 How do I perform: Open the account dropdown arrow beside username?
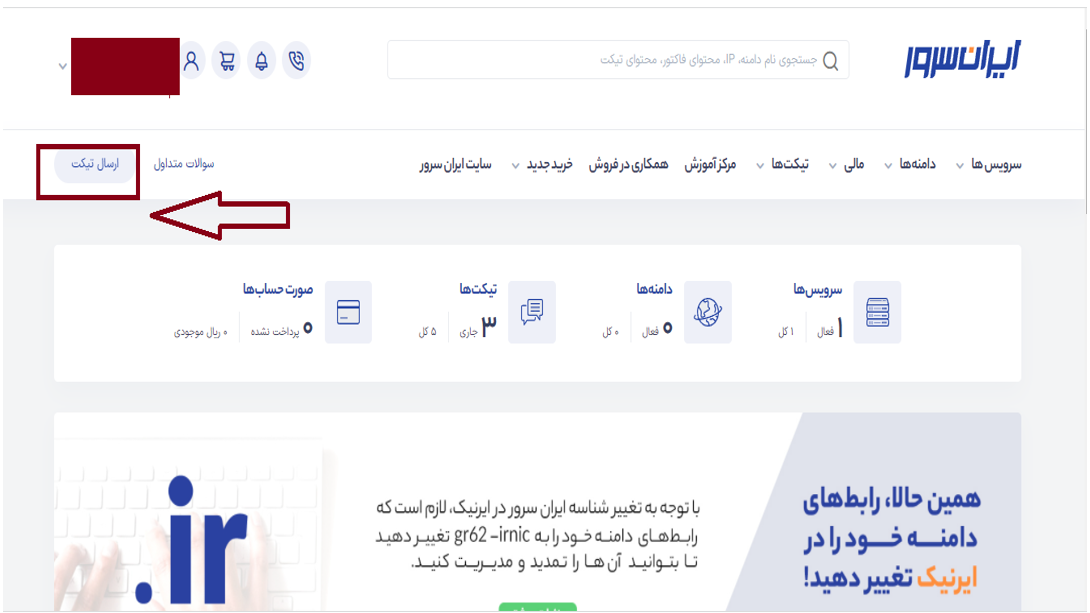[x=62, y=66]
